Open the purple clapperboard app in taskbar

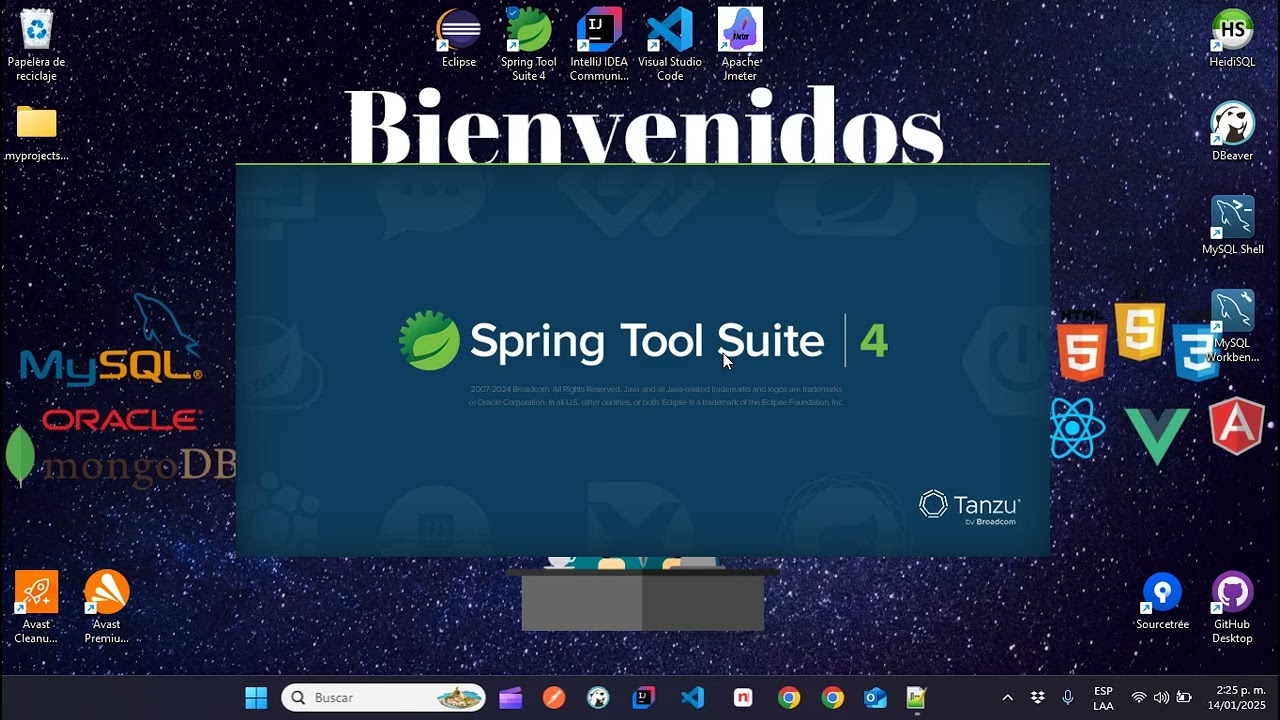point(511,698)
